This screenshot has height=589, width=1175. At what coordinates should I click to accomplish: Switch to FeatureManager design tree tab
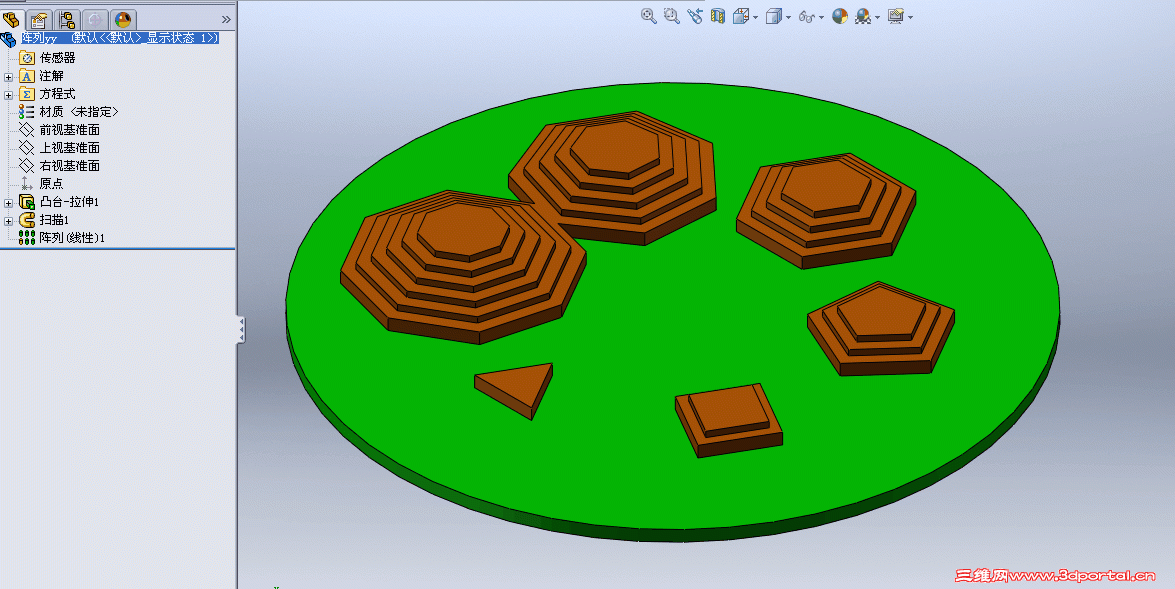(x=12, y=19)
